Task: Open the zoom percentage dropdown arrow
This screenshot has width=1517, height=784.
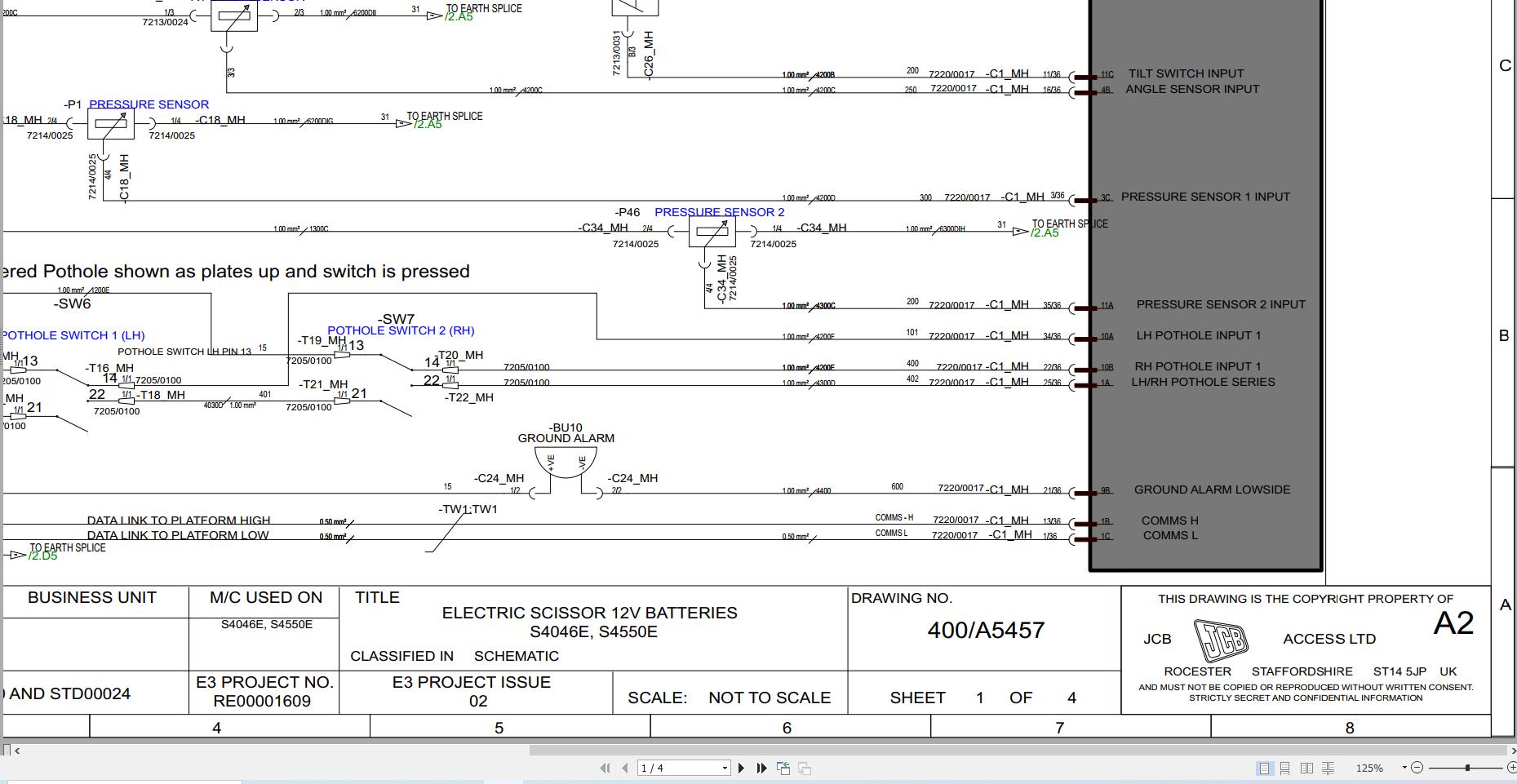Action: coord(1404,768)
